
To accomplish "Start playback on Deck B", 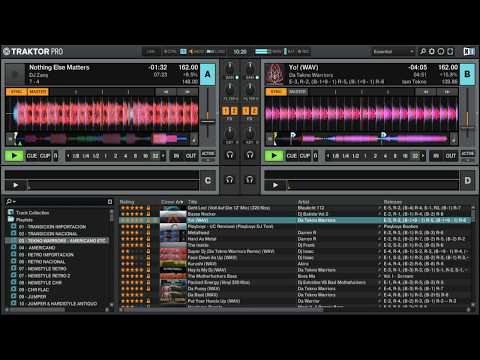I will [274, 156].
